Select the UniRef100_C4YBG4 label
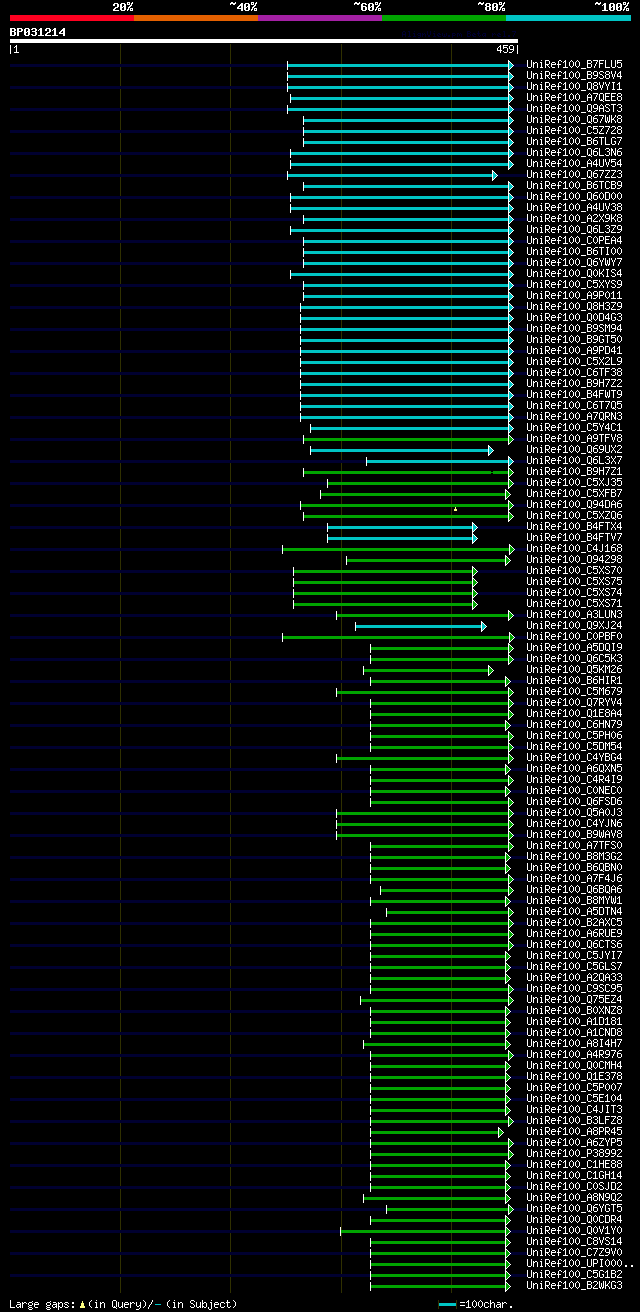The width and height of the screenshot is (640, 1312). point(574,757)
